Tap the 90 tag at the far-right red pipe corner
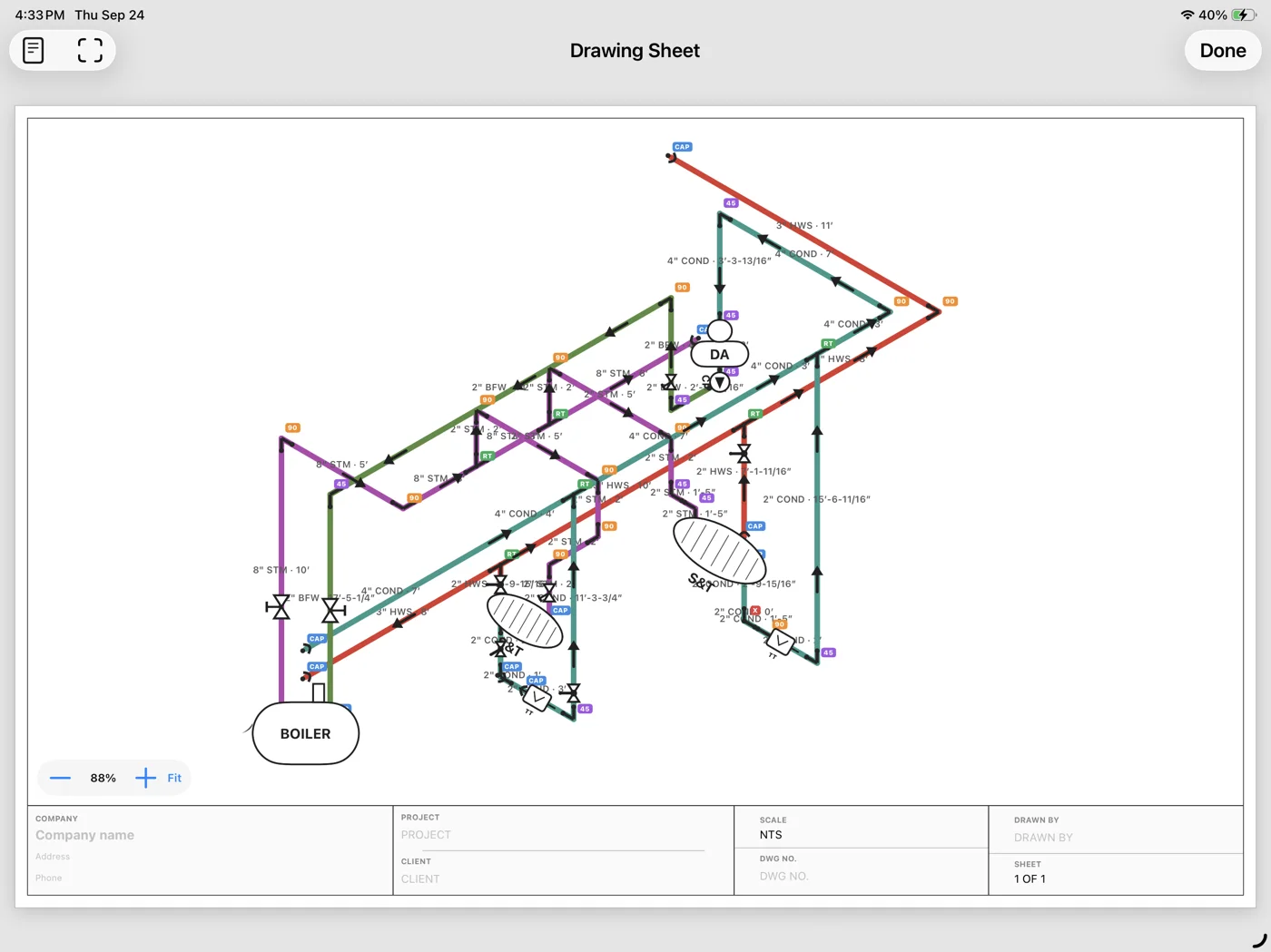Image resolution: width=1271 pixels, height=952 pixels. pyautogui.click(x=950, y=301)
